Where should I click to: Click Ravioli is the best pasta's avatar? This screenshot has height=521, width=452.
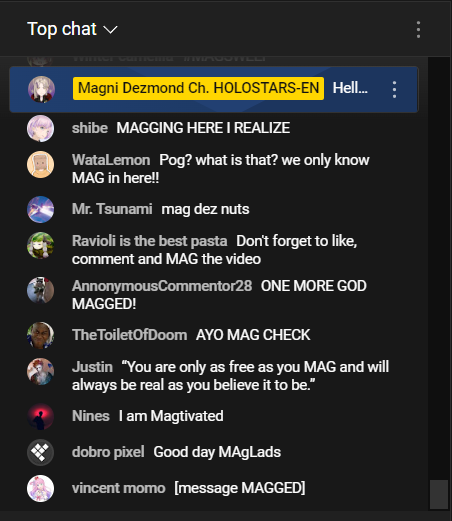click(x=40, y=245)
